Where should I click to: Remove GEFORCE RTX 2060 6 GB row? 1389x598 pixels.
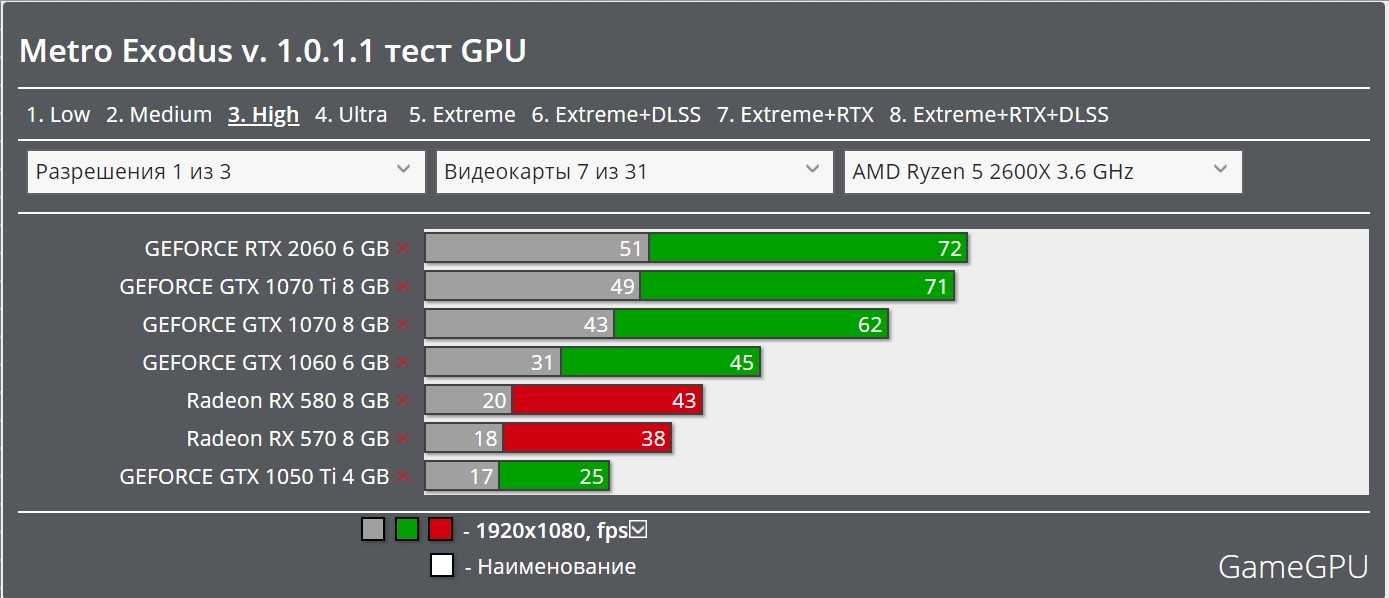tap(402, 249)
